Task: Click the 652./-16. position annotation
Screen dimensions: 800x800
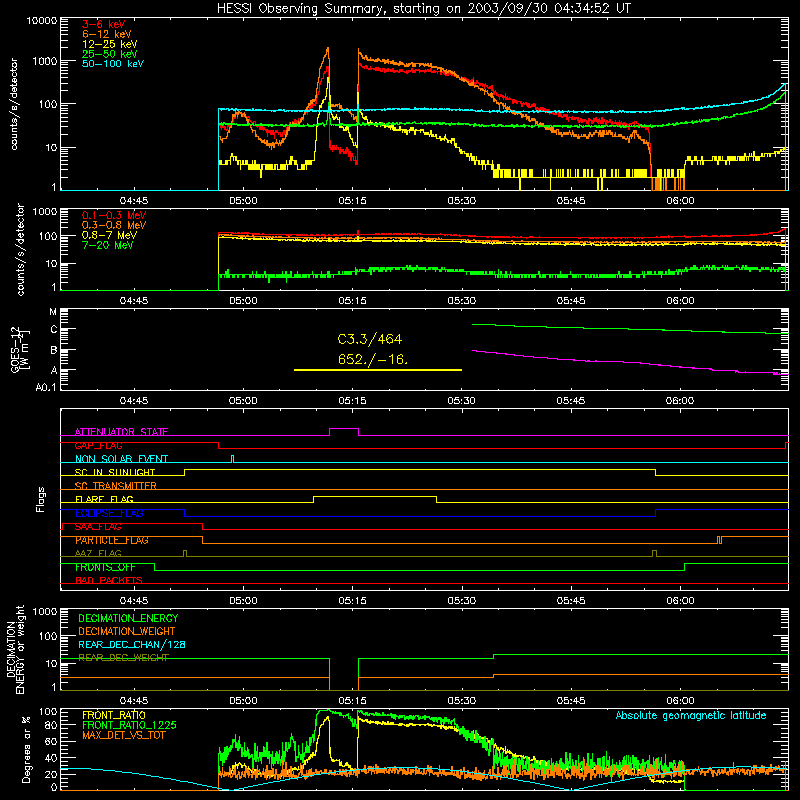Action: coord(373,360)
